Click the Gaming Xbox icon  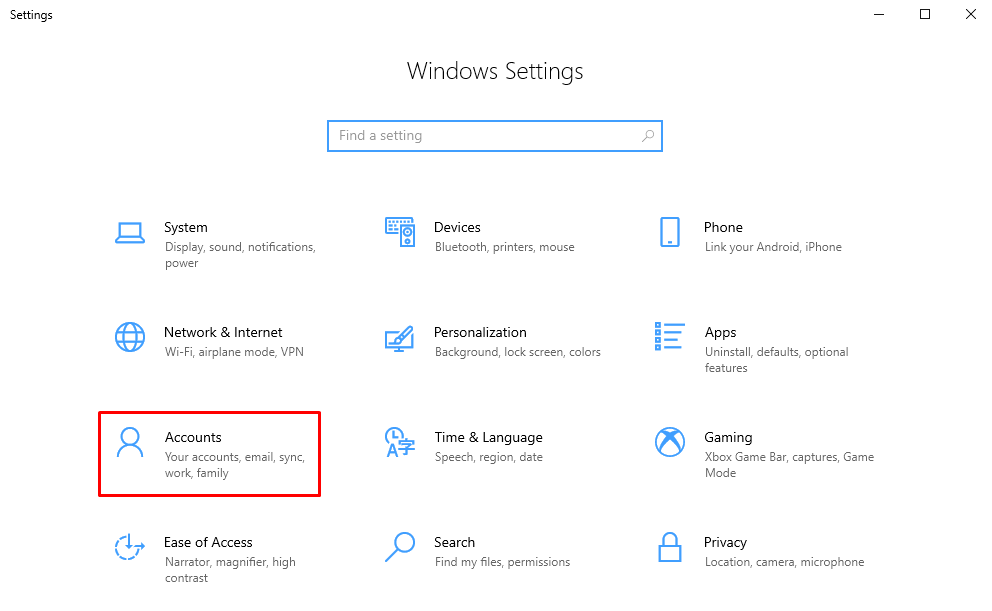pos(670,443)
